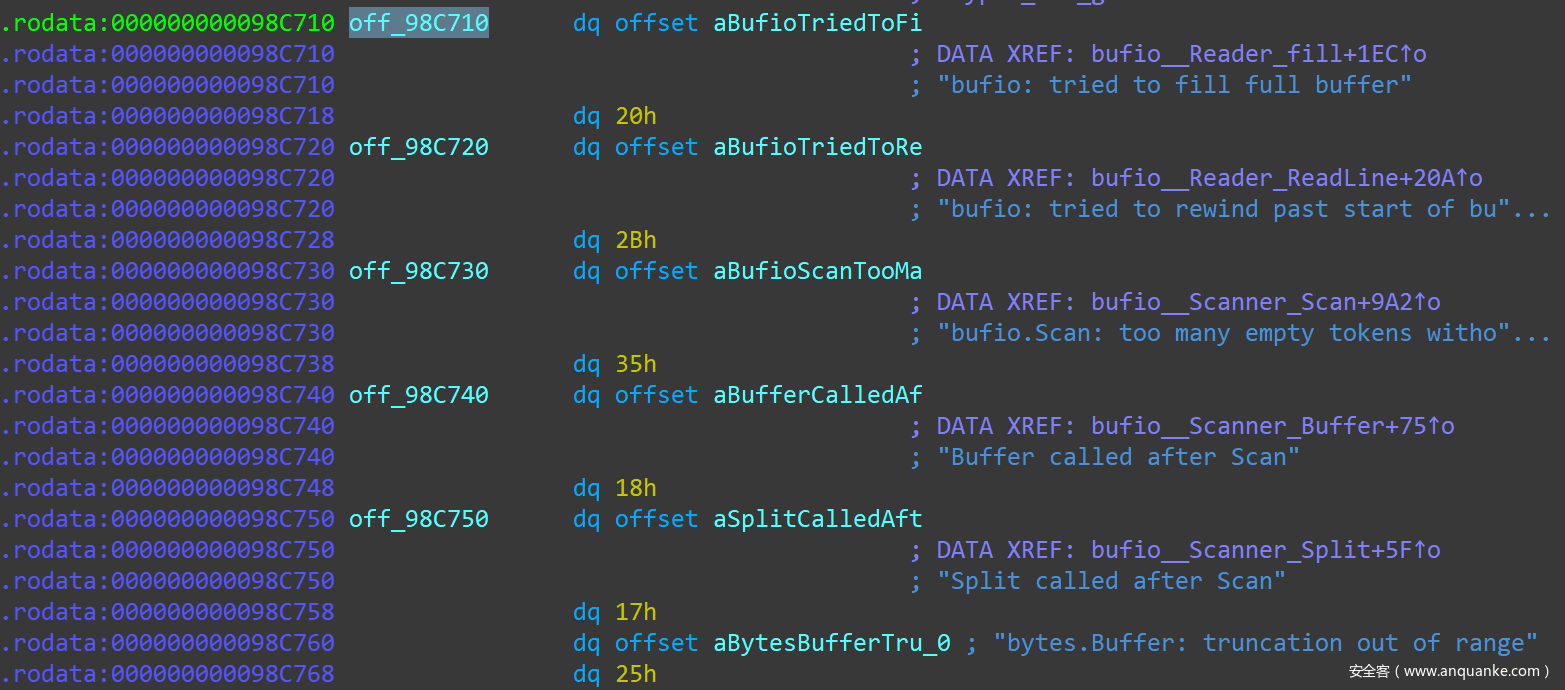Click the off_98C740 label
Viewport: 1565px width, 690px height.
point(418,395)
